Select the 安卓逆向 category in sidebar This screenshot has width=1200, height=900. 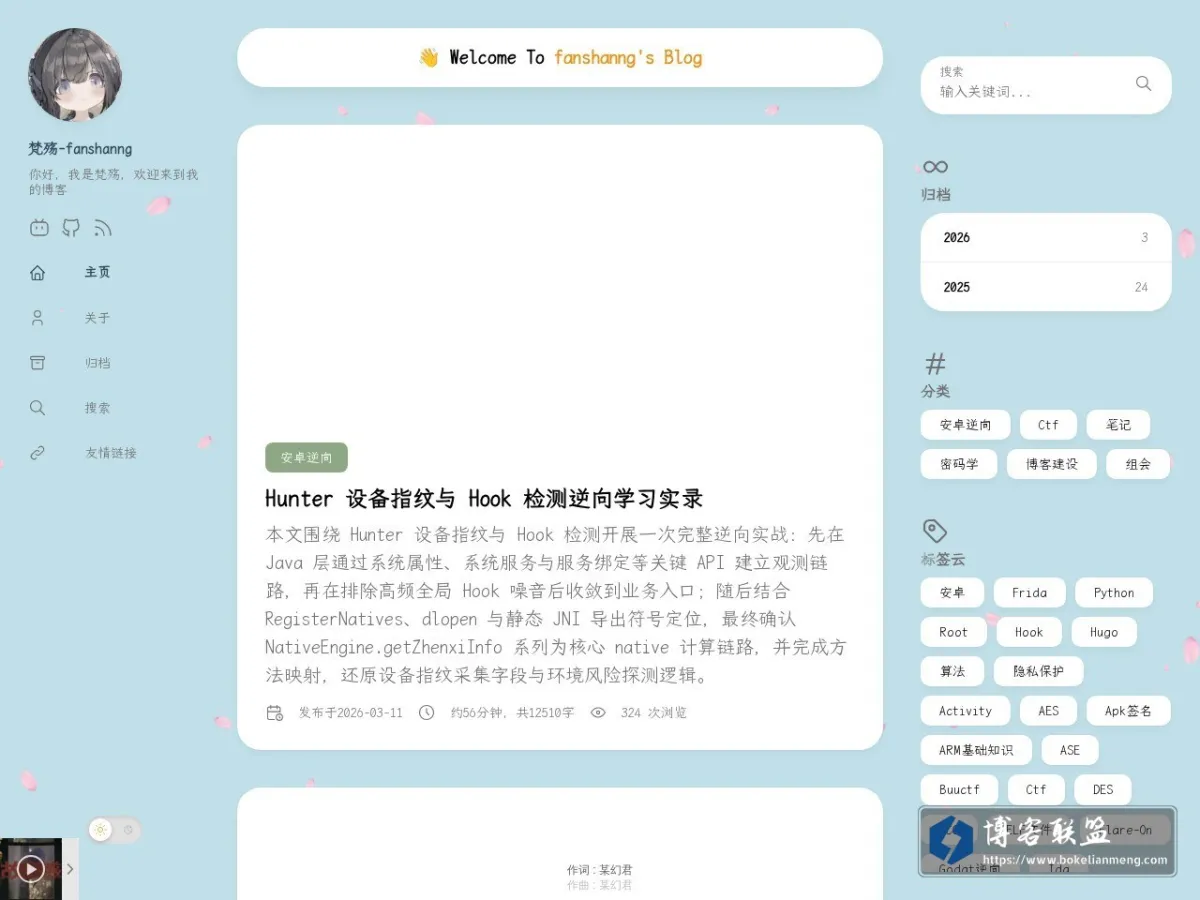pos(965,425)
